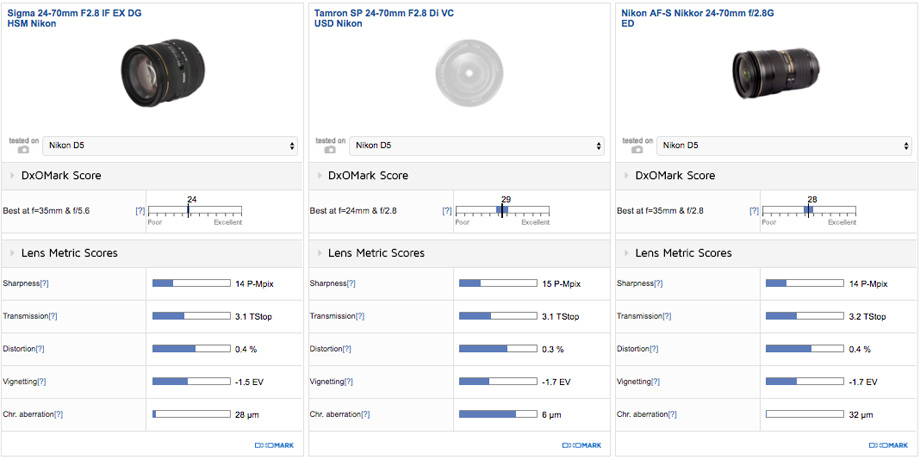The height and width of the screenshot is (460, 920).
Task: Click 'Best at f=35mm & f/5.6' text in Sigma panel
Action: pyautogui.click(x=45, y=211)
